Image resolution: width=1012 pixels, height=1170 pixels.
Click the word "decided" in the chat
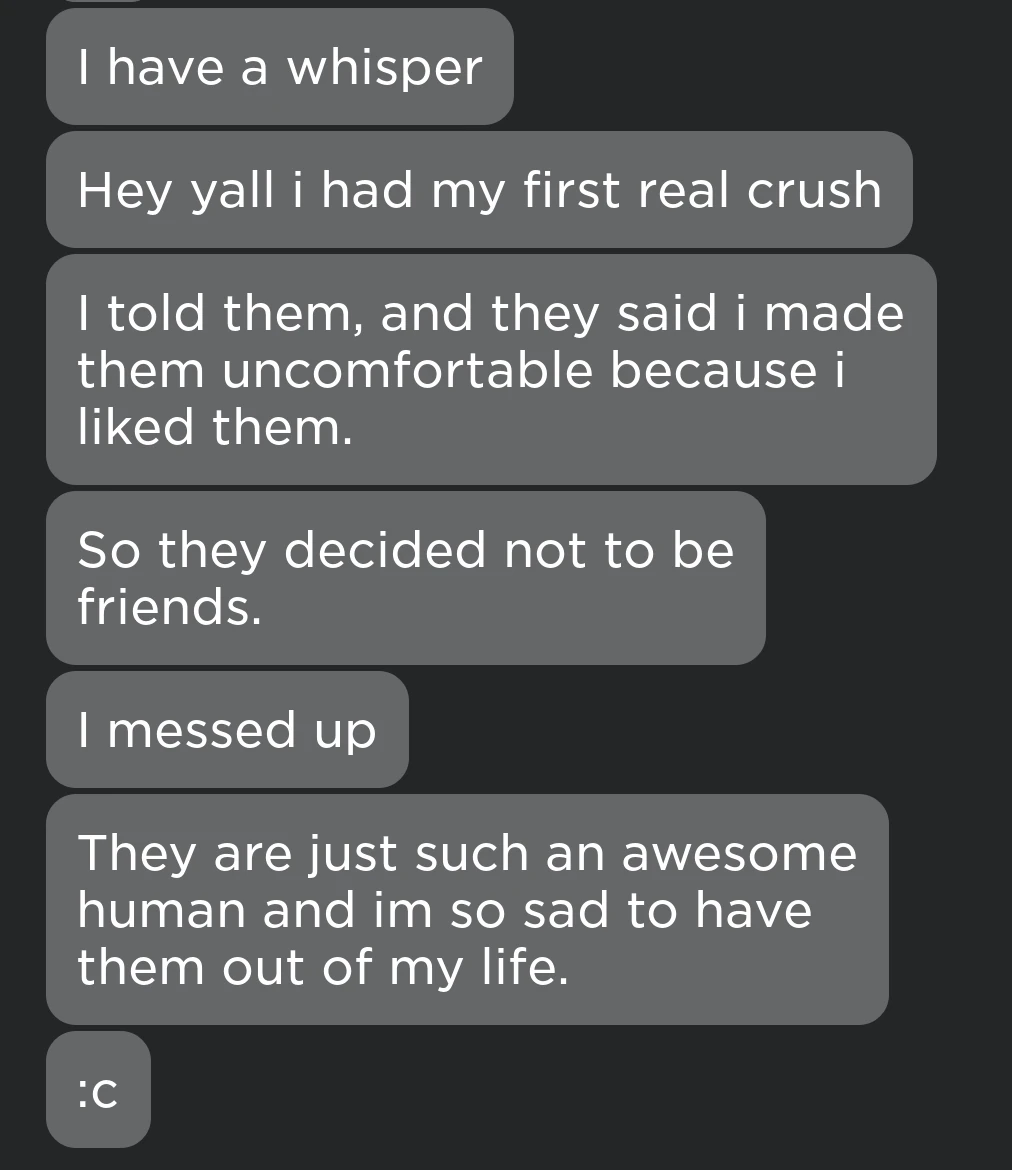click(378, 550)
